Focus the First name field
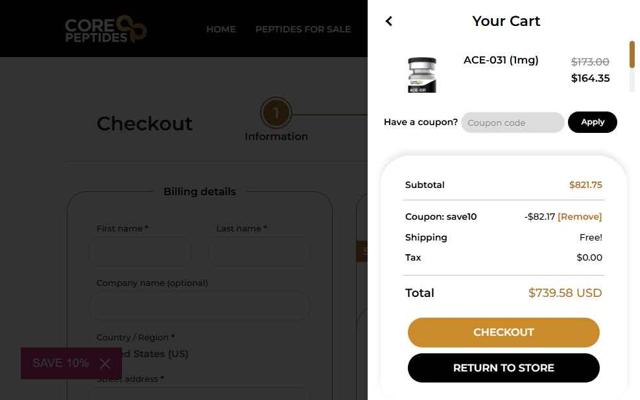This screenshot has width=640, height=400. pos(141,251)
